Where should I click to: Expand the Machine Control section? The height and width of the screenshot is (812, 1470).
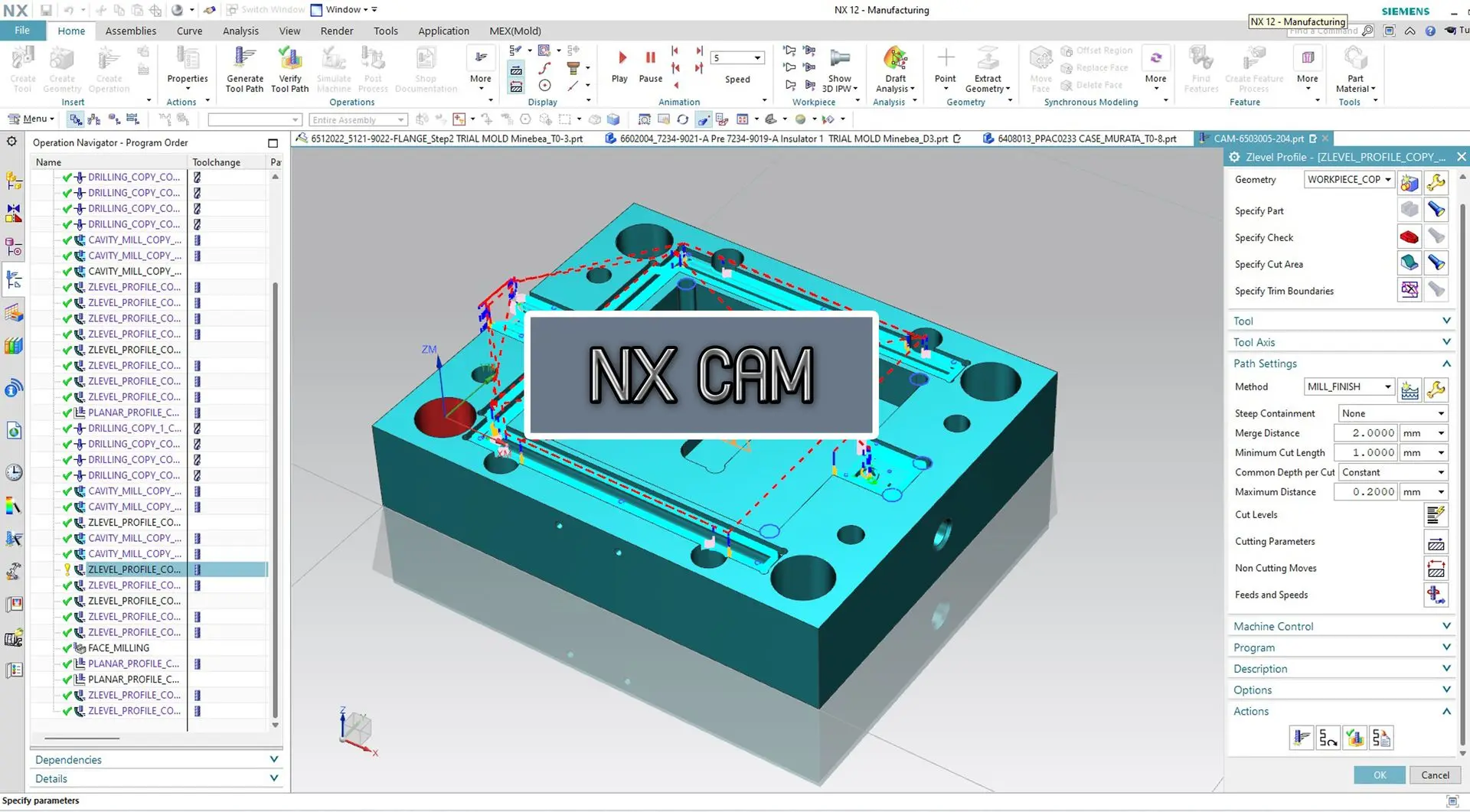coord(1341,626)
